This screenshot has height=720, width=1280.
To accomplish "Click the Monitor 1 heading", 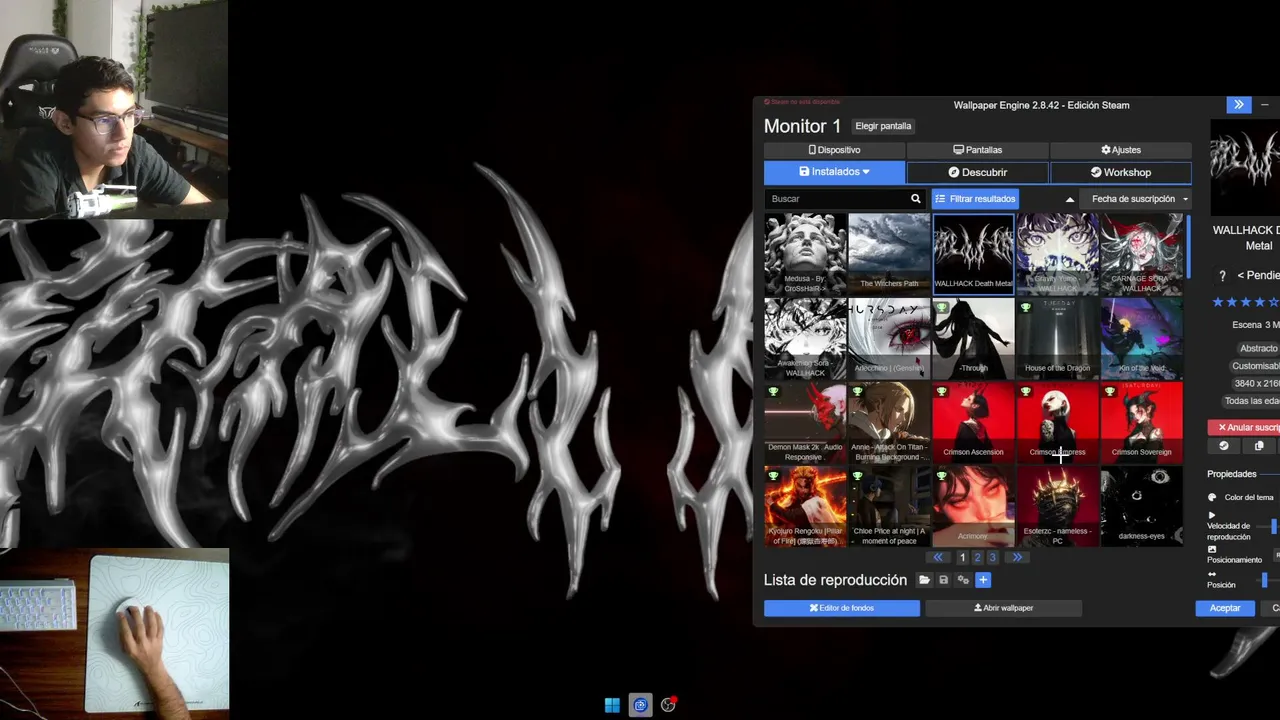I will pyautogui.click(x=802, y=126).
